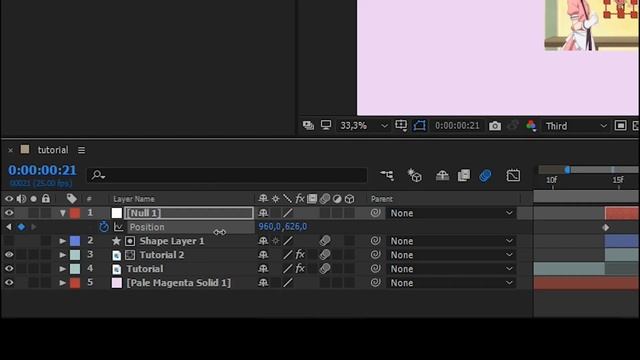
Task: Toggle lock box for Null 1 layer
Action: 46,213
